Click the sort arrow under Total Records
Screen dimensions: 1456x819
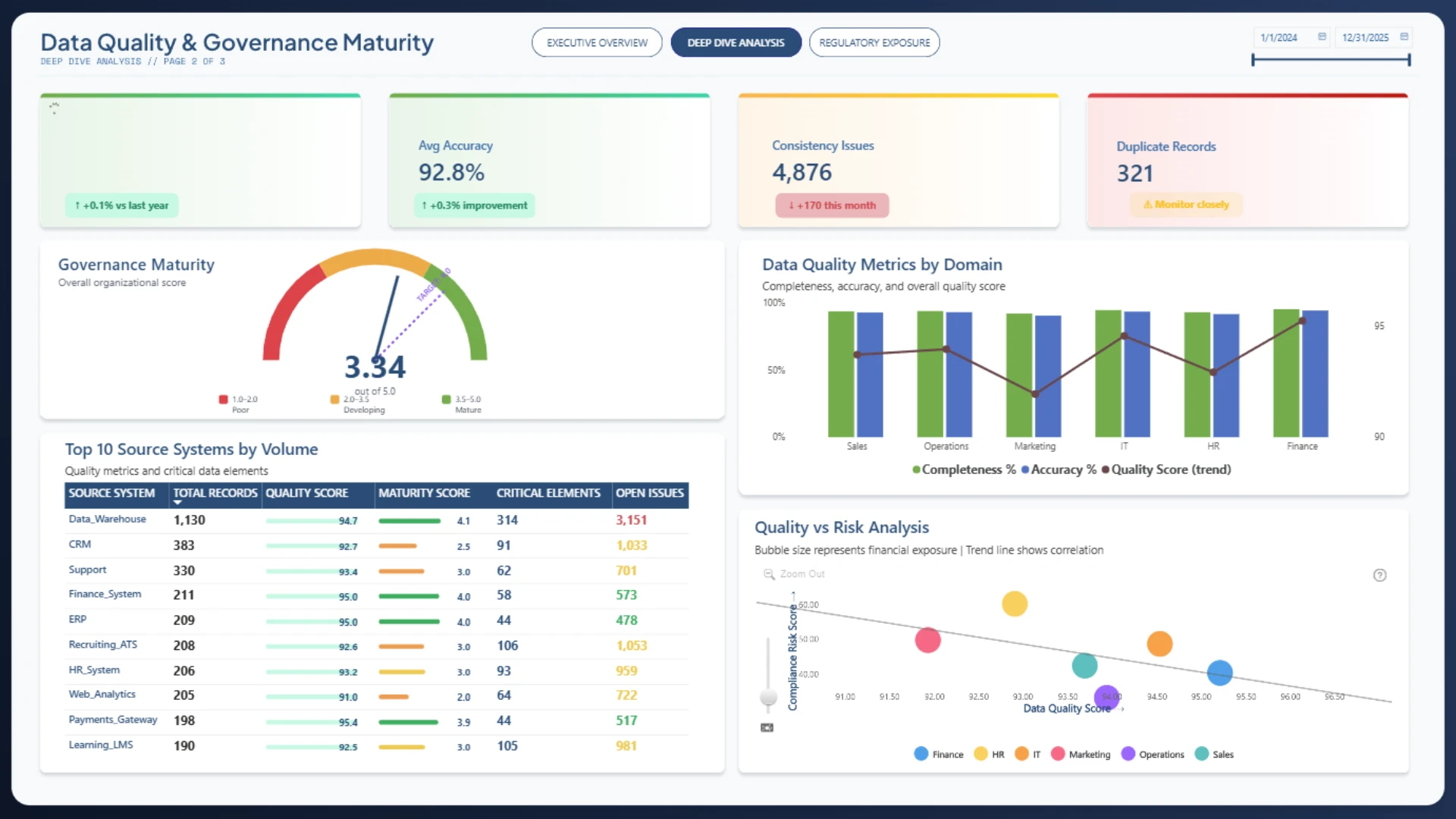pos(177,503)
